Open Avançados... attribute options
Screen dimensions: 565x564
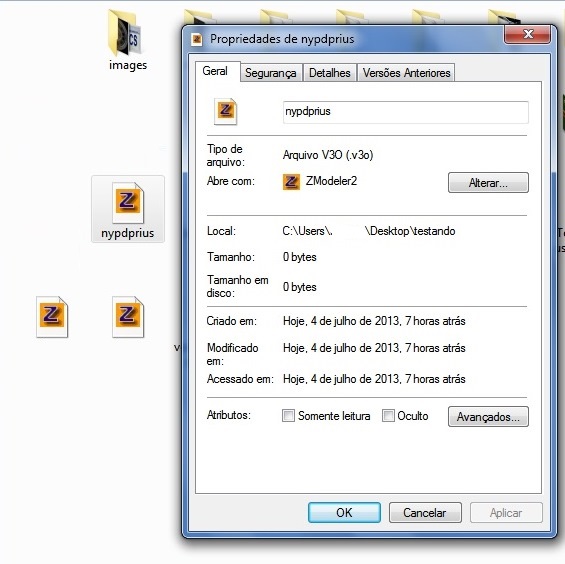[488, 417]
